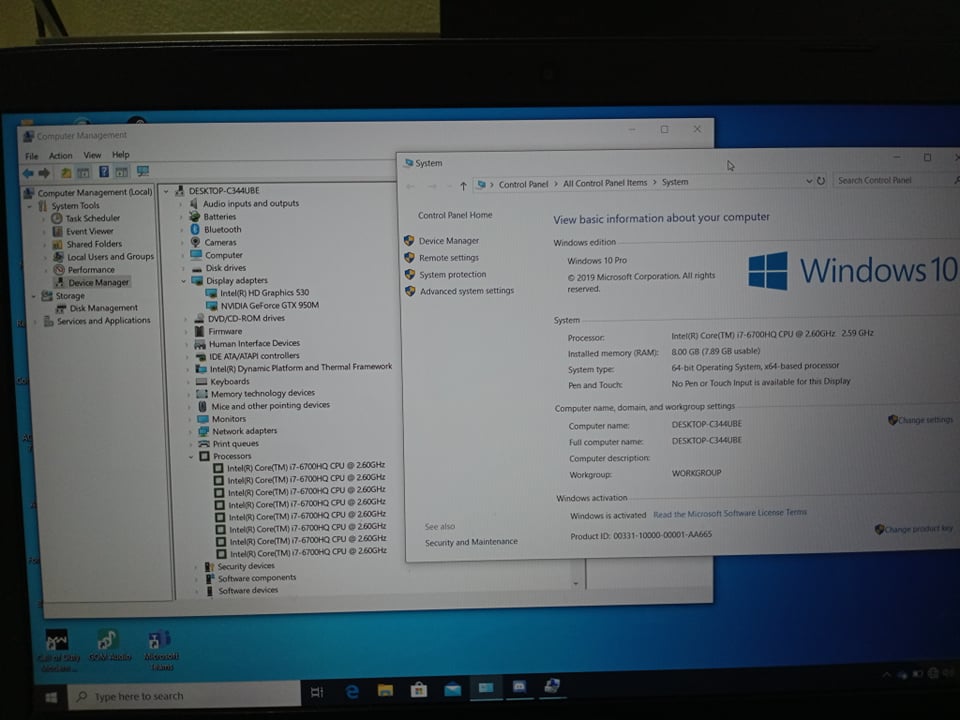Open Security and Maintenance link
Screen dimensions: 960x720
pos(471,542)
